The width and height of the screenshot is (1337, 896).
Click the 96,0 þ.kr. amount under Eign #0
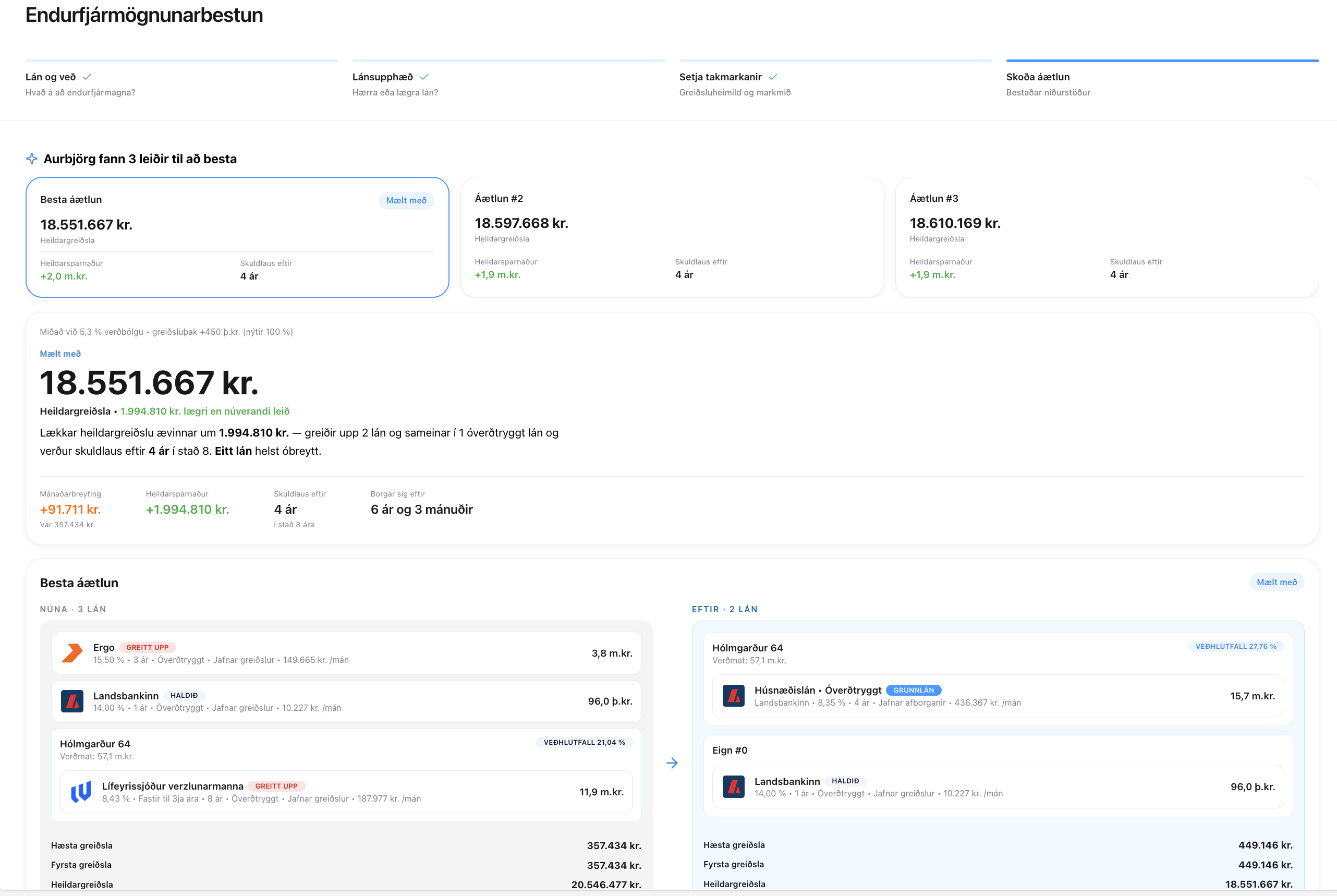pyautogui.click(x=1253, y=787)
